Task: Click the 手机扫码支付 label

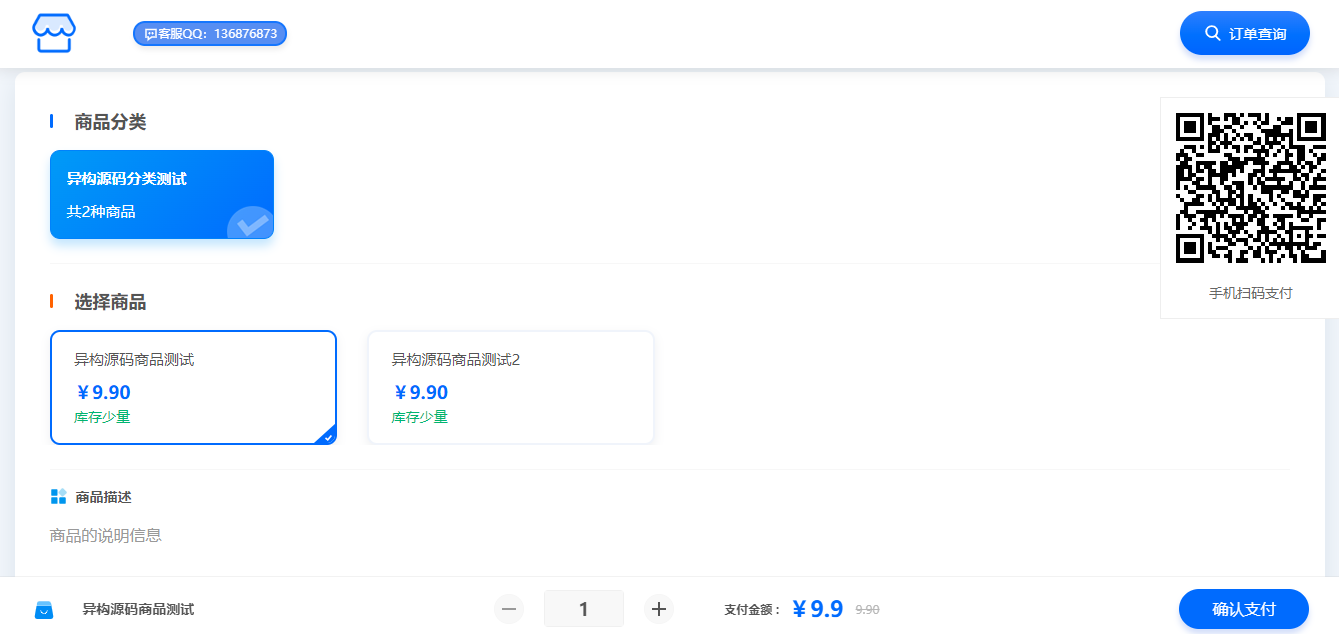Action: (1250, 293)
